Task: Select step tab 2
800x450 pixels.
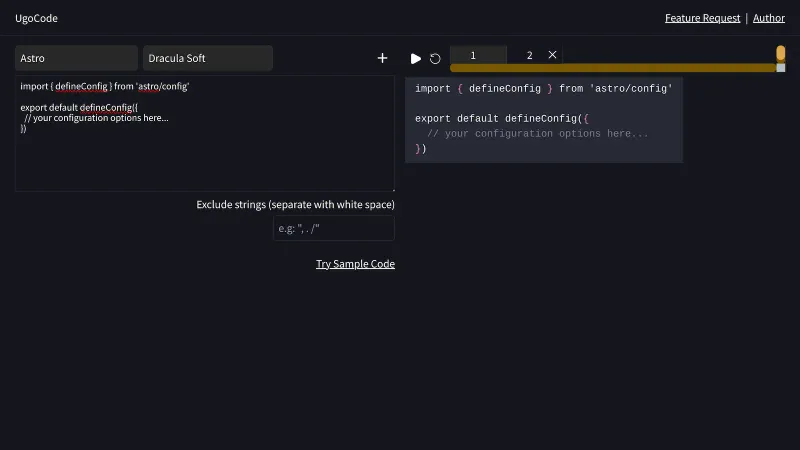Action: click(x=529, y=55)
